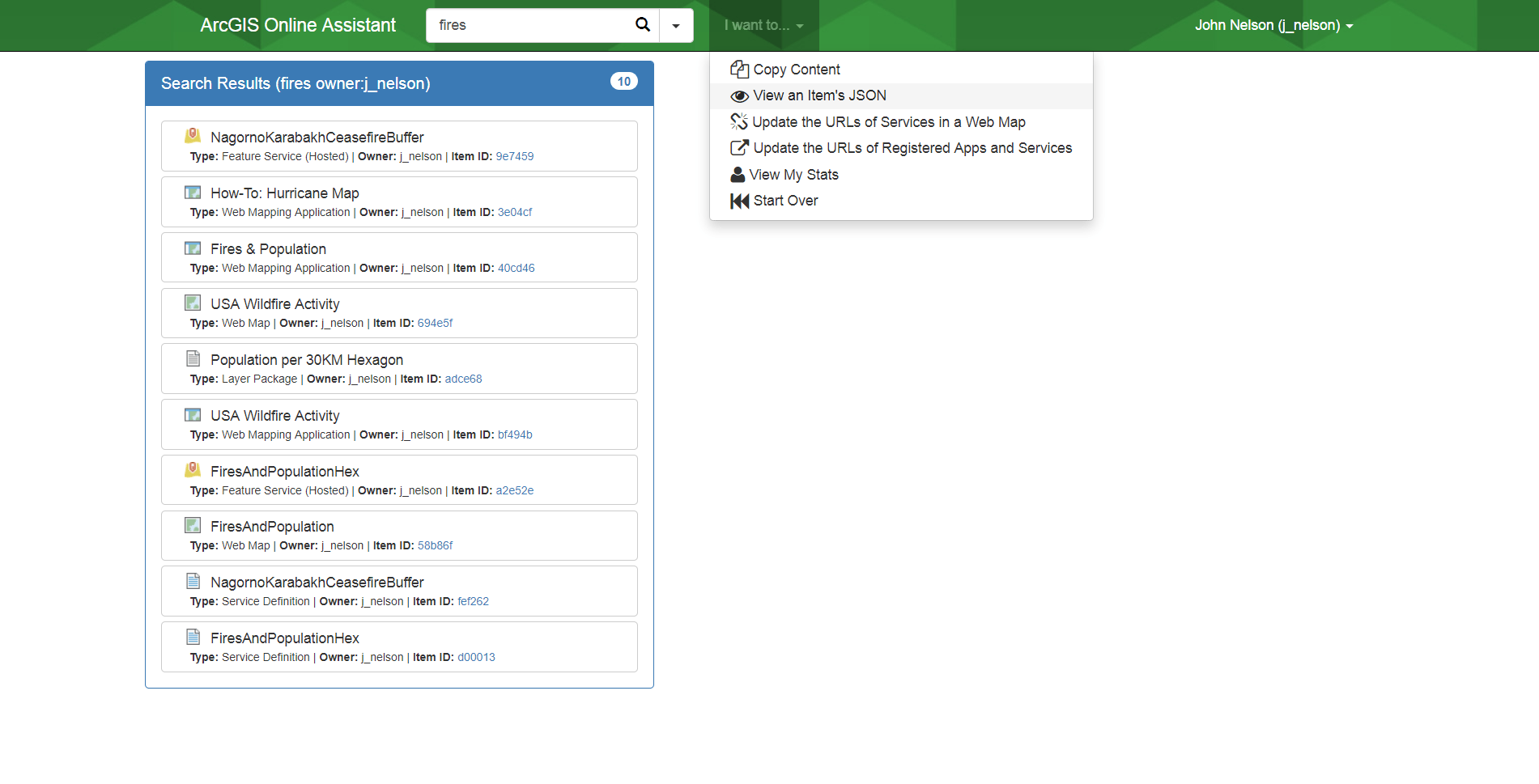Click the web map icon for 694e5f USA Wildfire Activity
The image size is (1539, 784).
[193, 303]
